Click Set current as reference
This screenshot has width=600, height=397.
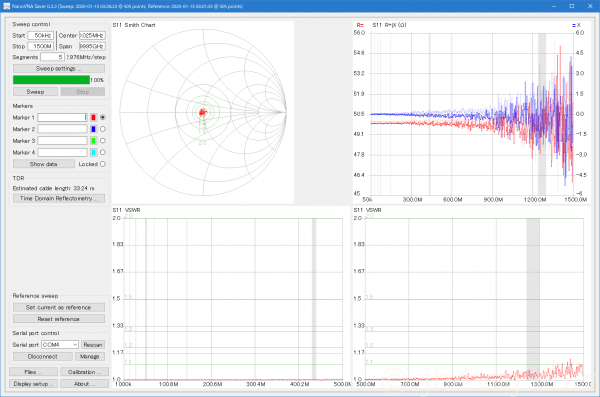tap(59, 307)
